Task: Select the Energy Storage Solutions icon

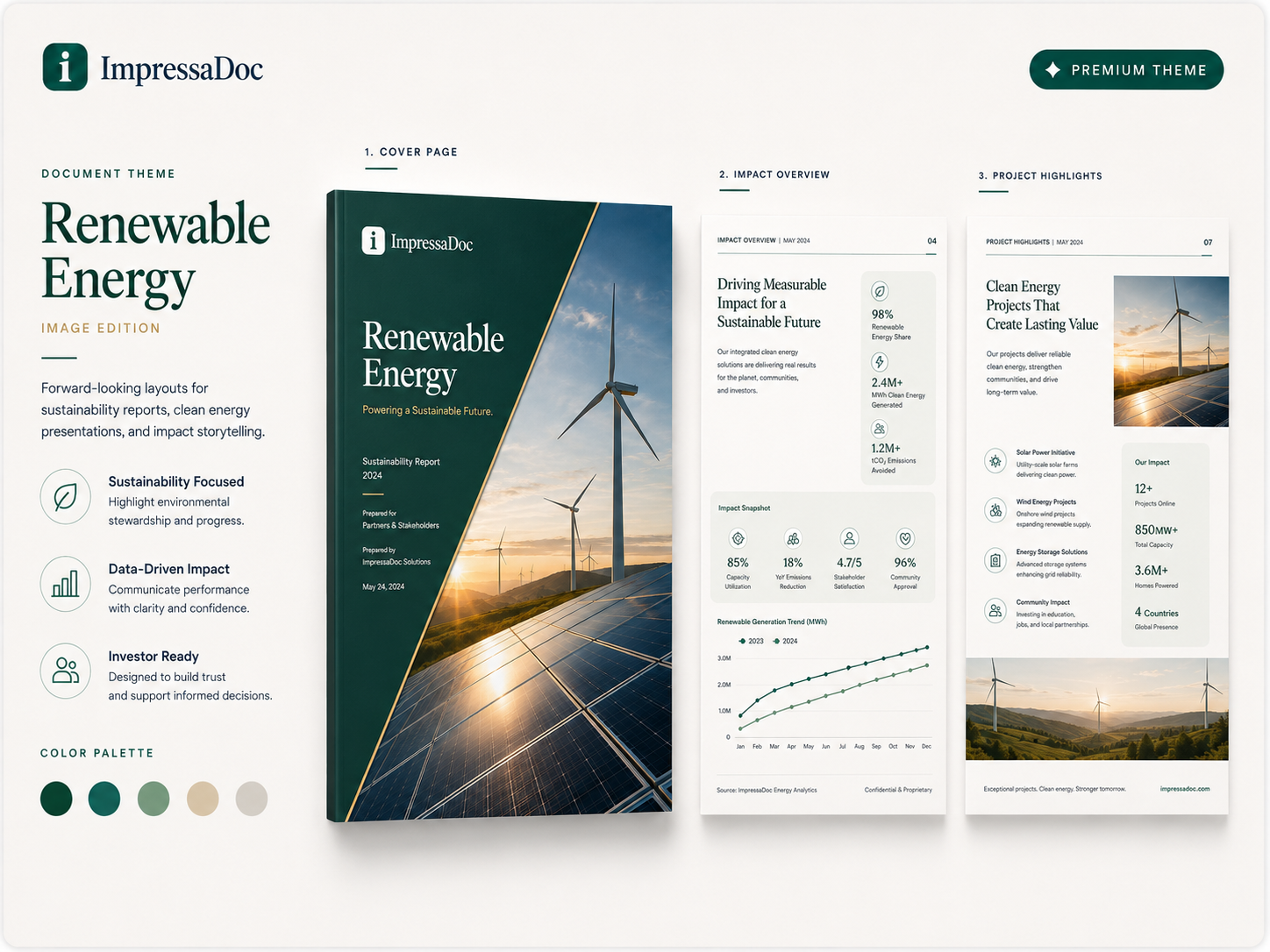Action: point(995,560)
